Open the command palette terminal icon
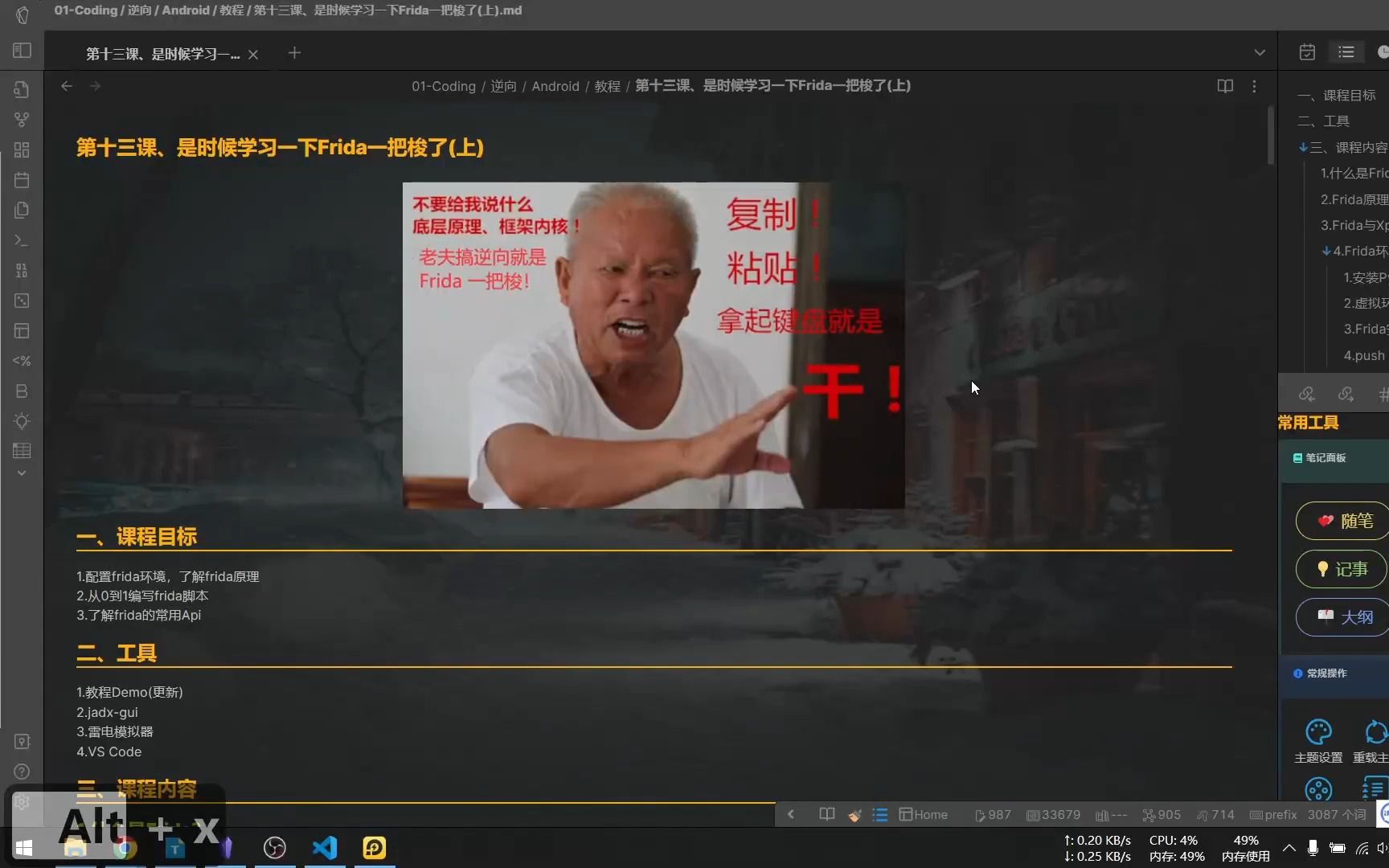The image size is (1389, 868). 22,240
